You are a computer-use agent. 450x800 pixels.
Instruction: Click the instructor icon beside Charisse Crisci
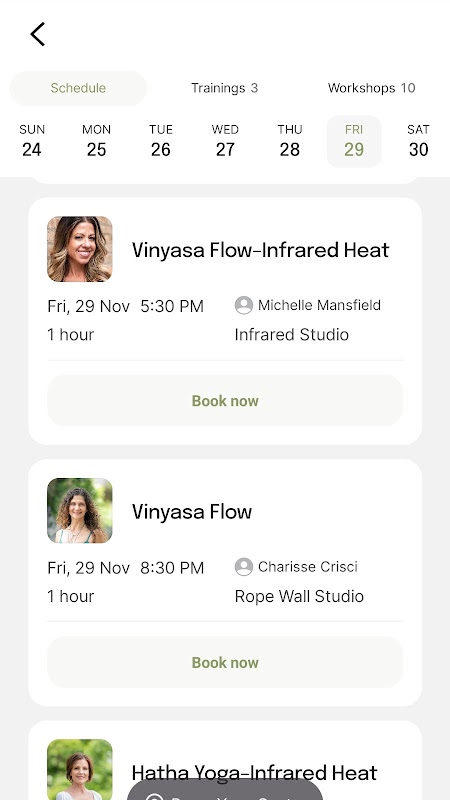pyautogui.click(x=244, y=567)
